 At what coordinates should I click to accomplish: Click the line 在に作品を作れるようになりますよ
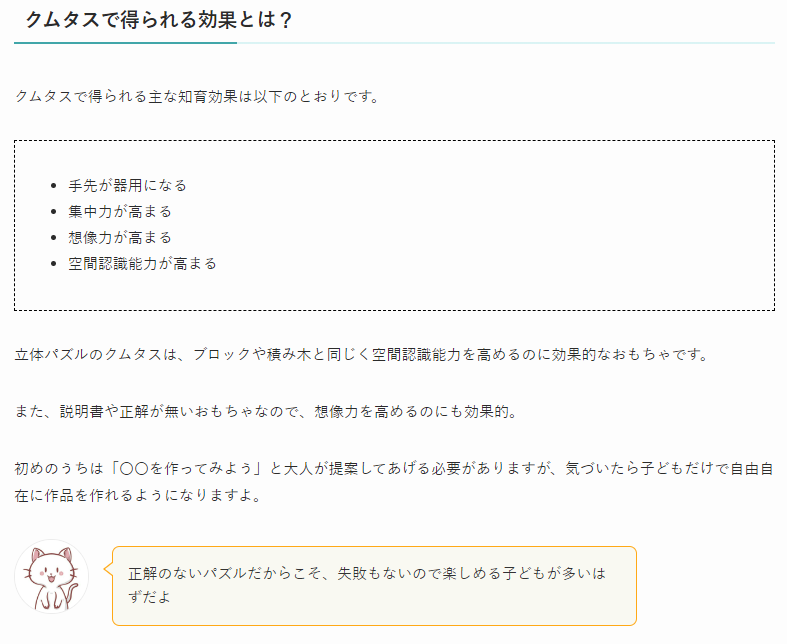click(138, 496)
